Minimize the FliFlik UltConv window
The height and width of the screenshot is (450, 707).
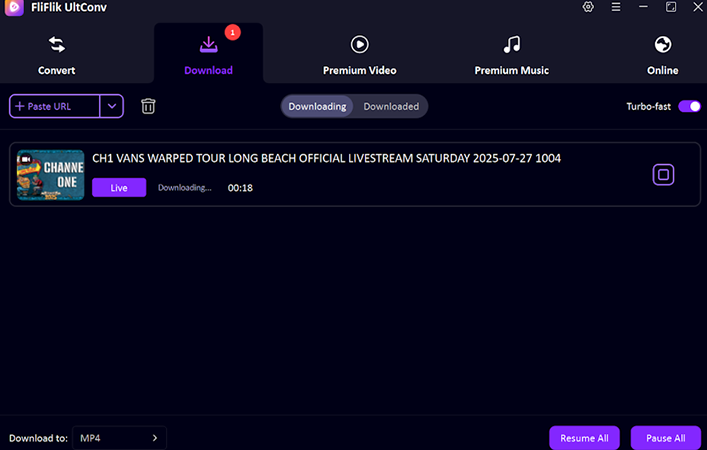coord(643,7)
